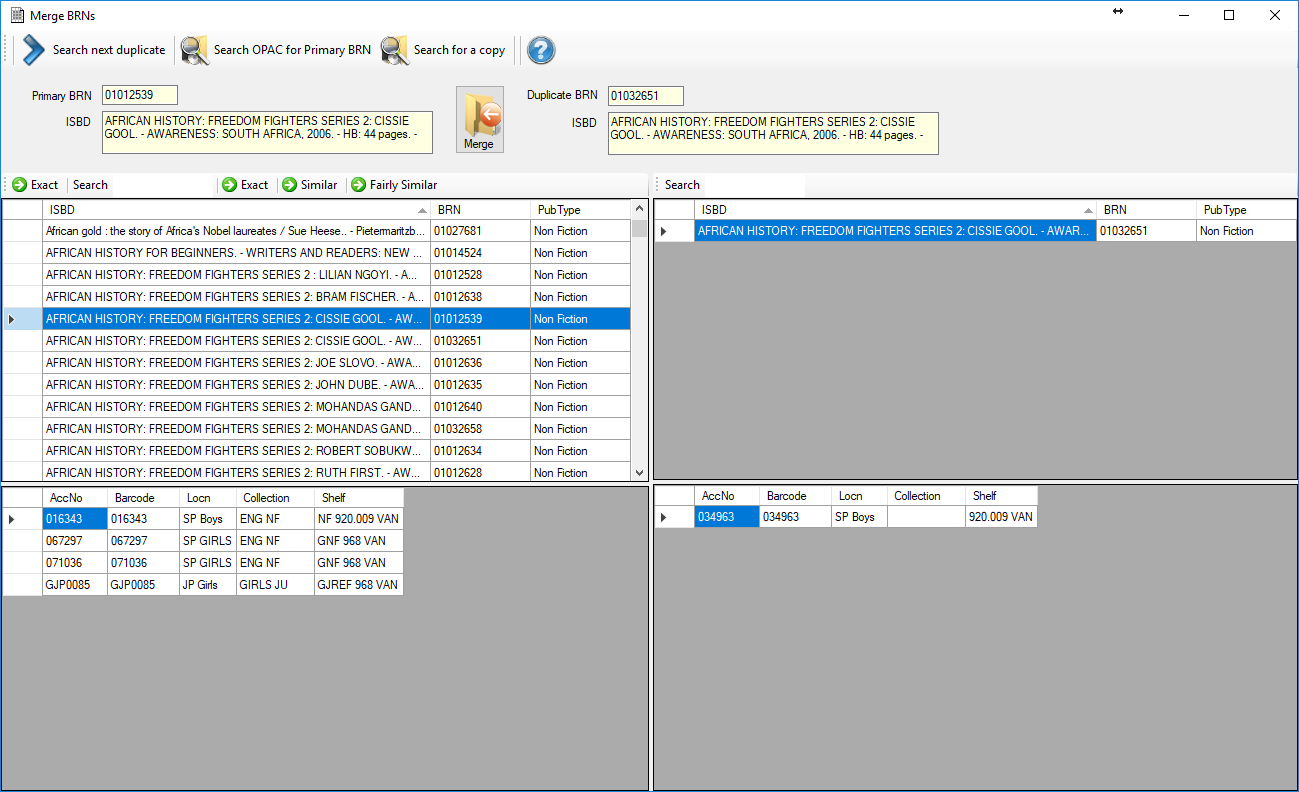The width and height of the screenshot is (1299, 792).
Task: Select the copy row 071036
Action: (203, 563)
